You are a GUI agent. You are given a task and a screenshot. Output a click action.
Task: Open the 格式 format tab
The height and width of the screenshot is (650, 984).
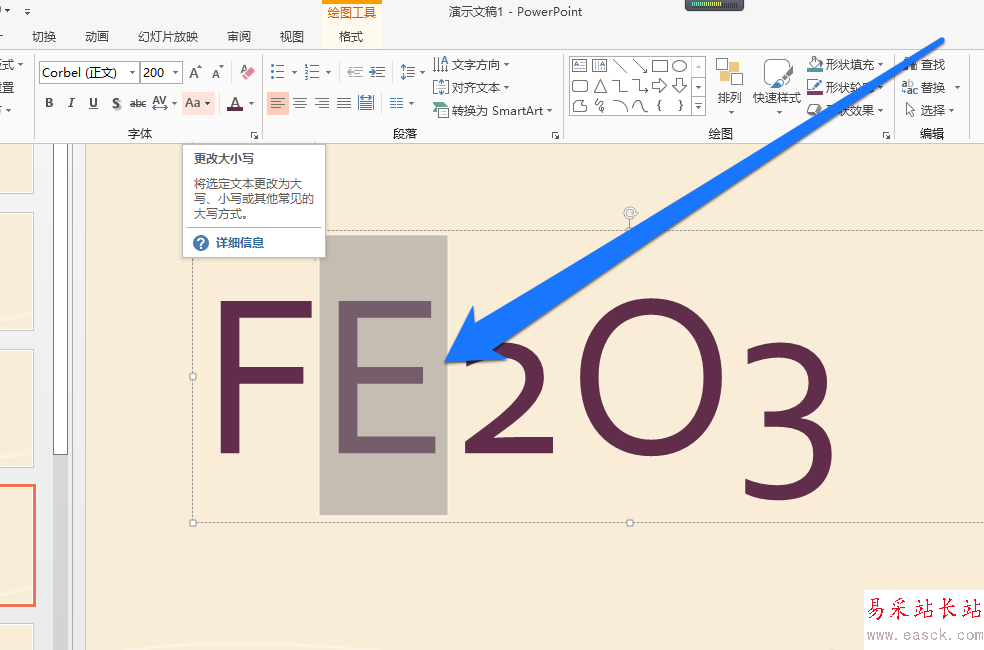[351, 37]
